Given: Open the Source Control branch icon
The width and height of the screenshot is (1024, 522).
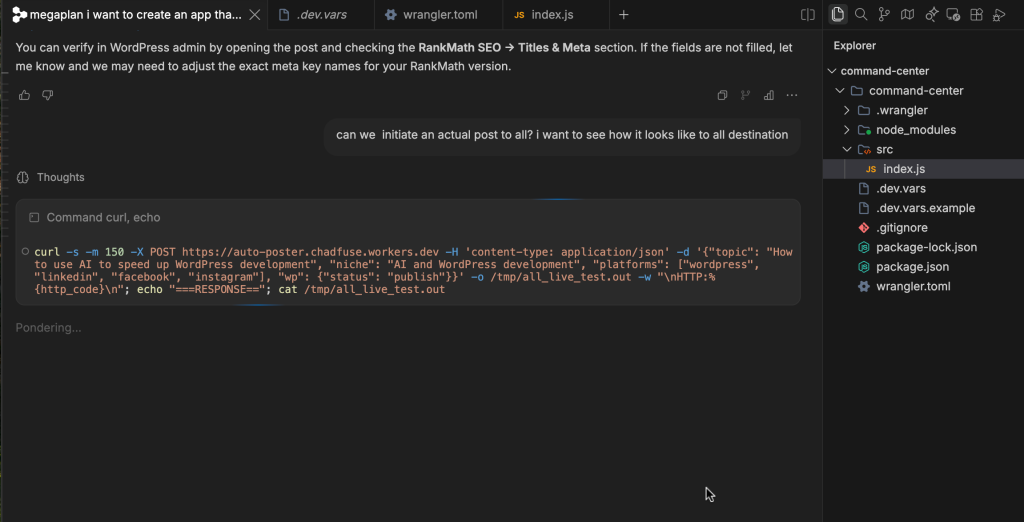Looking at the screenshot, I should coord(884,14).
